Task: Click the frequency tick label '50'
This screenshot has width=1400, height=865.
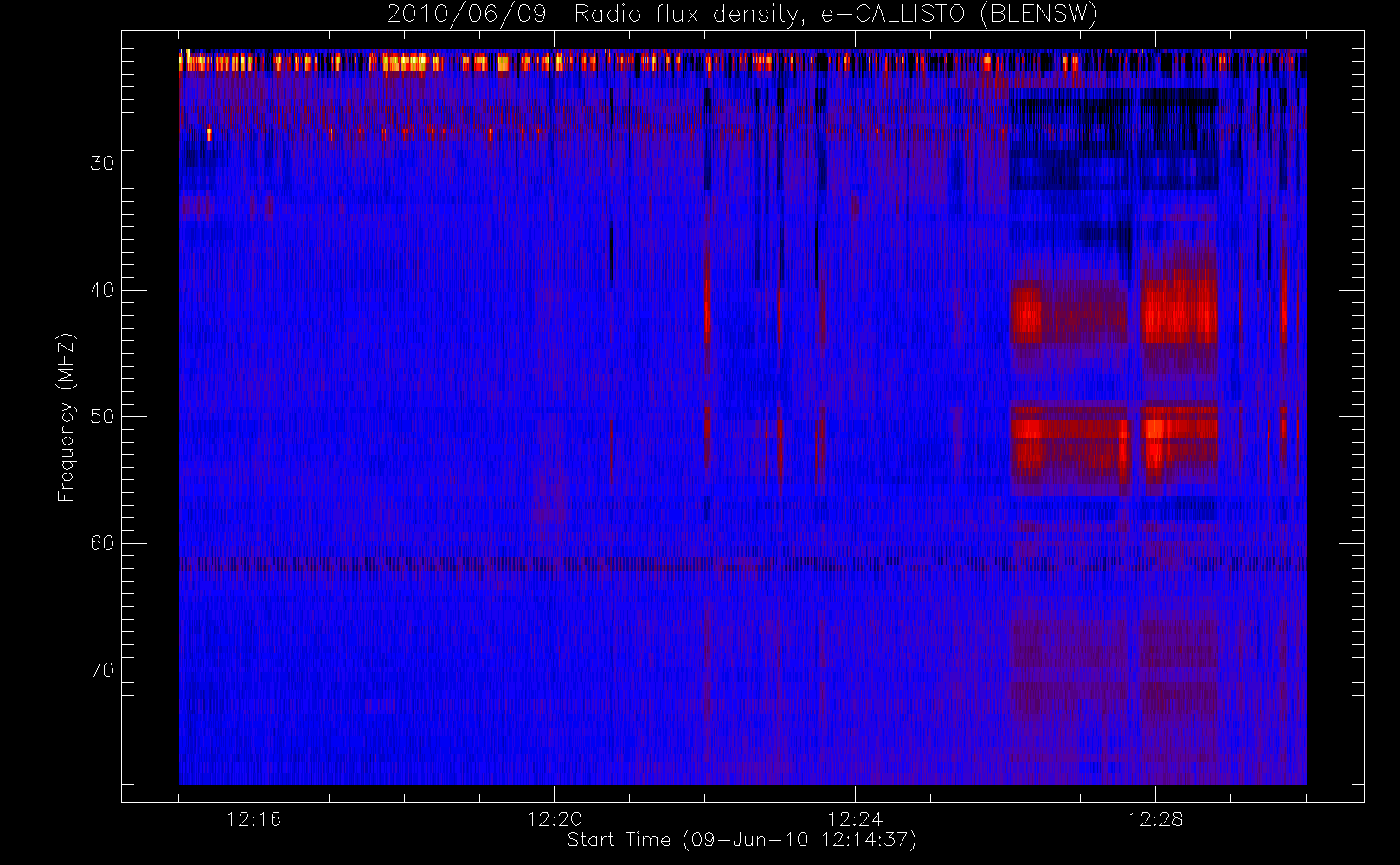Action: click(102, 416)
